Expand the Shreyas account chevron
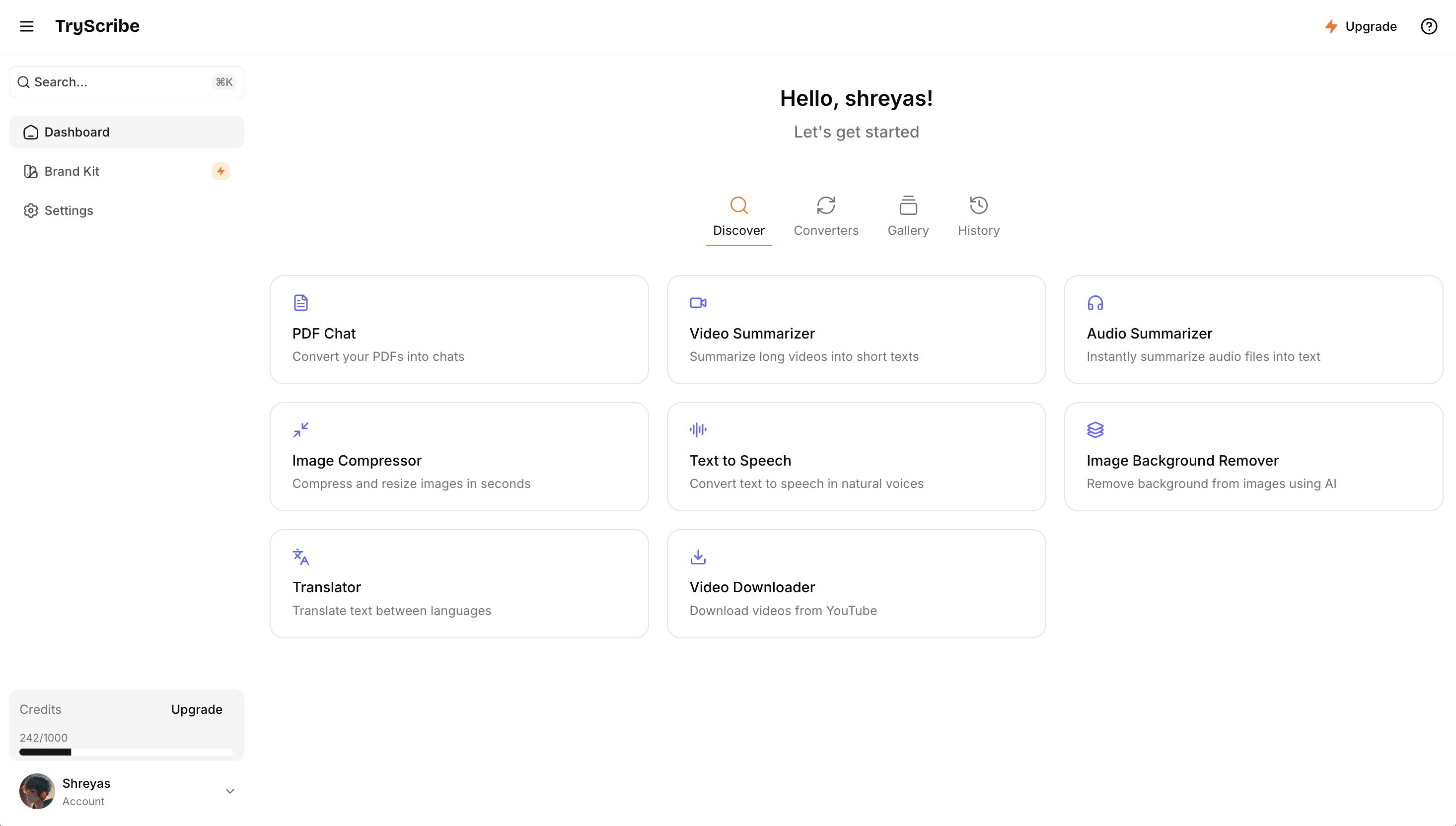The image size is (1456, 826). tap(230, 791)
